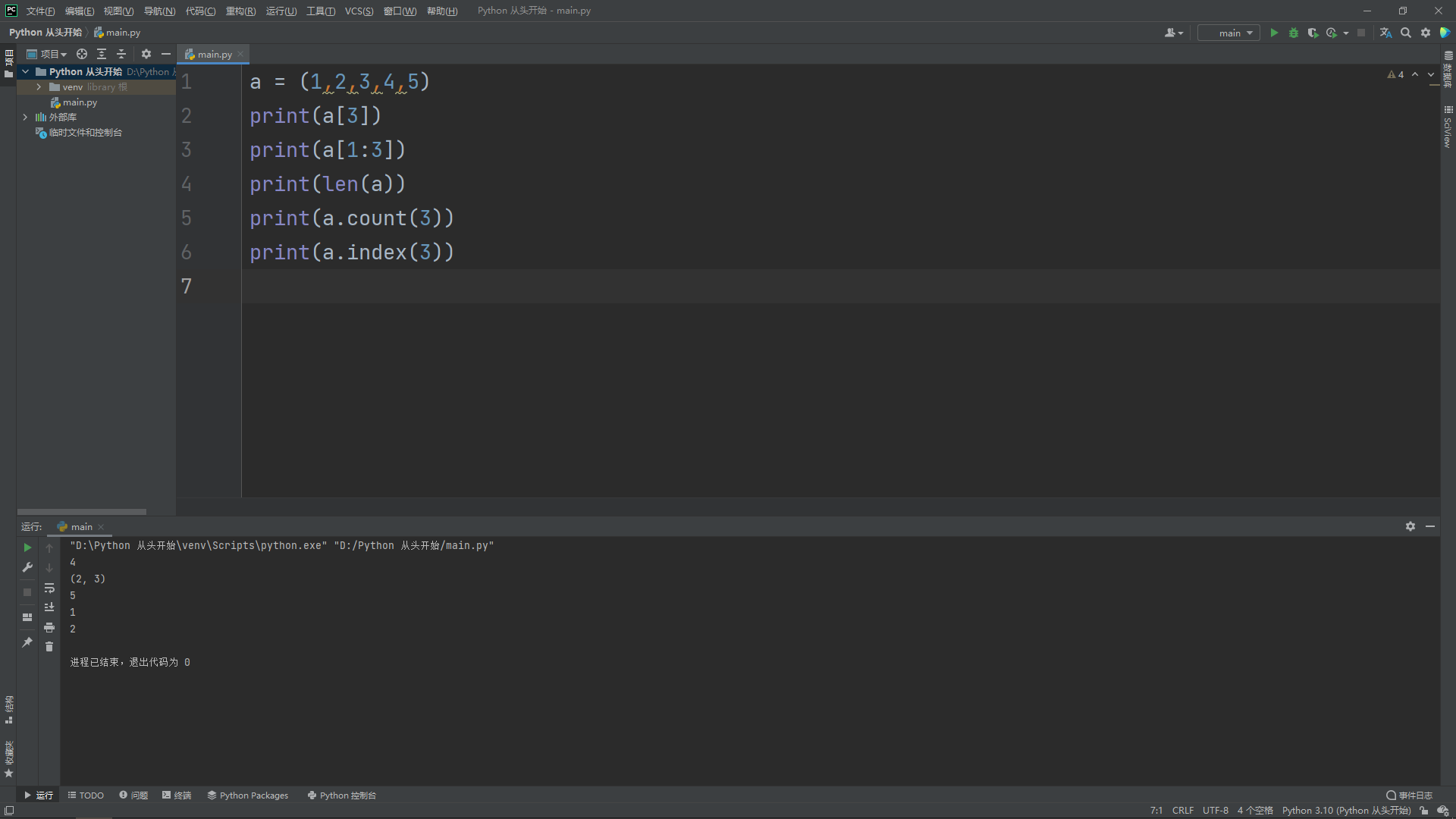The image size is (1456, 819).
Task: Toggle soft-wrap in run console
Action: pos(49,588)
